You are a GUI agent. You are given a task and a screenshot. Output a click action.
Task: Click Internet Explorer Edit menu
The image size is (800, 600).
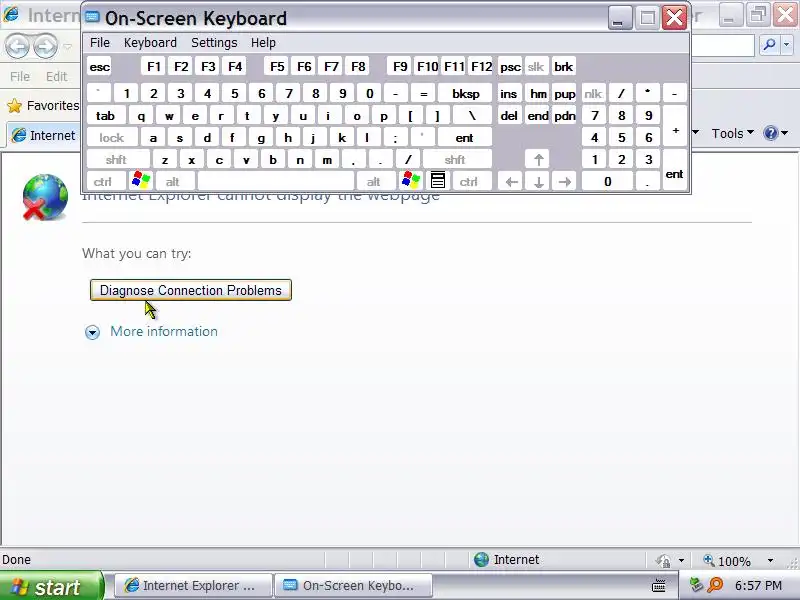click(x=57, y=77)
